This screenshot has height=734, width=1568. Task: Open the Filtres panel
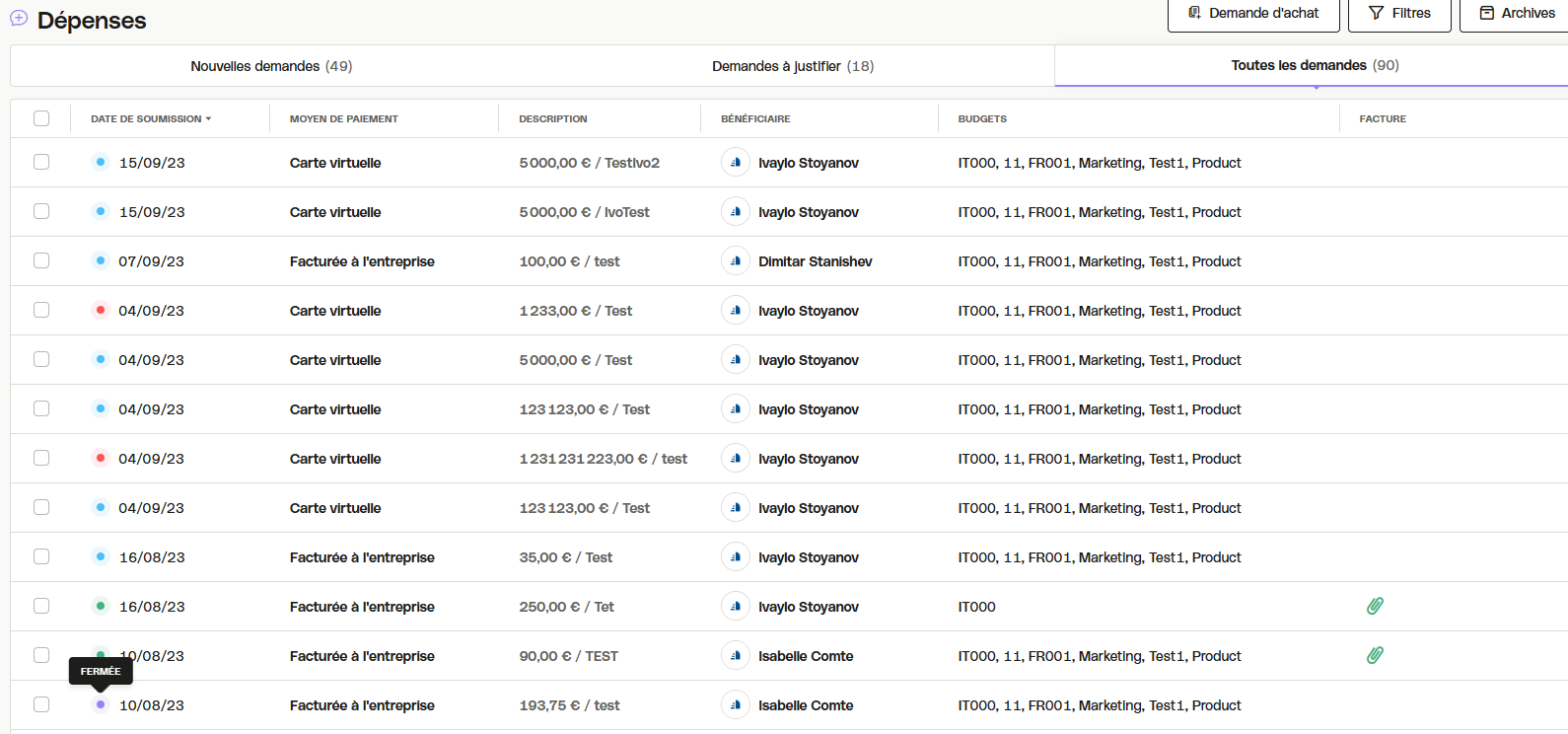[1399, 14]
